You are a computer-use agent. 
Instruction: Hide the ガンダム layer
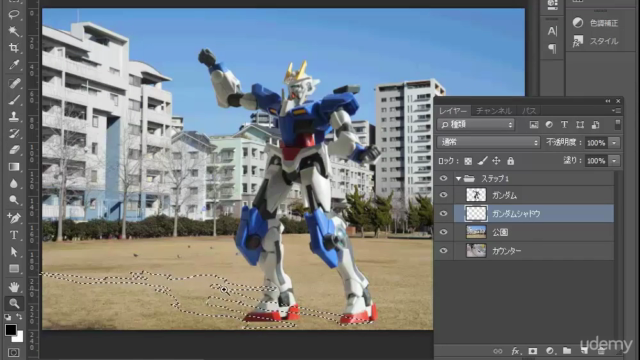point(443,195)
